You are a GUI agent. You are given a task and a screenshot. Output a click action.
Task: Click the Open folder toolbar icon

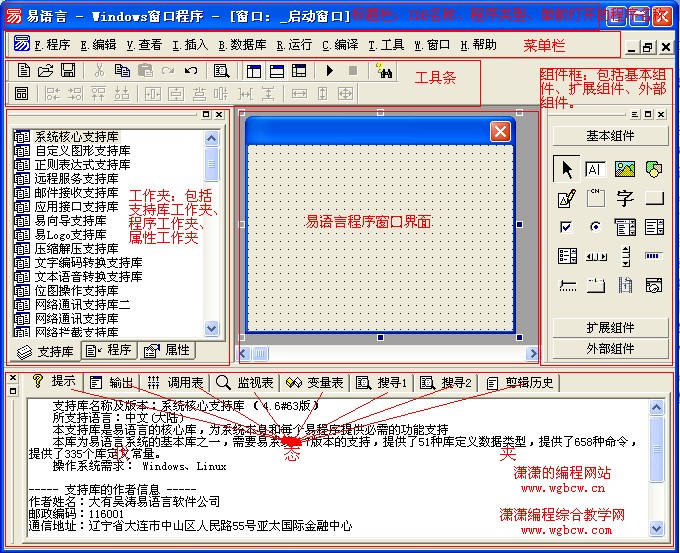(45, 70)
